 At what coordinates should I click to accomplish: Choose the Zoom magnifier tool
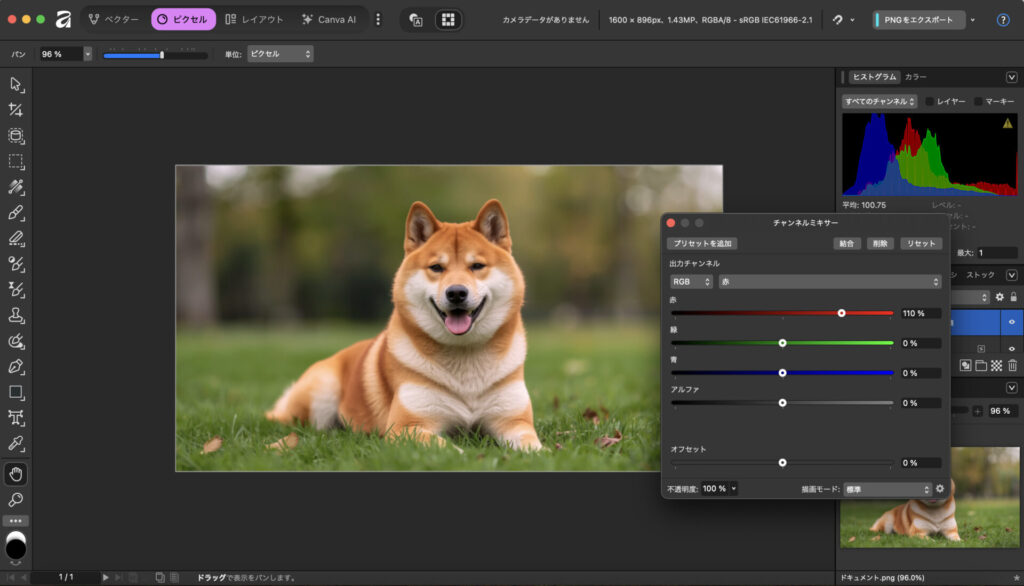tap(16, 499)
